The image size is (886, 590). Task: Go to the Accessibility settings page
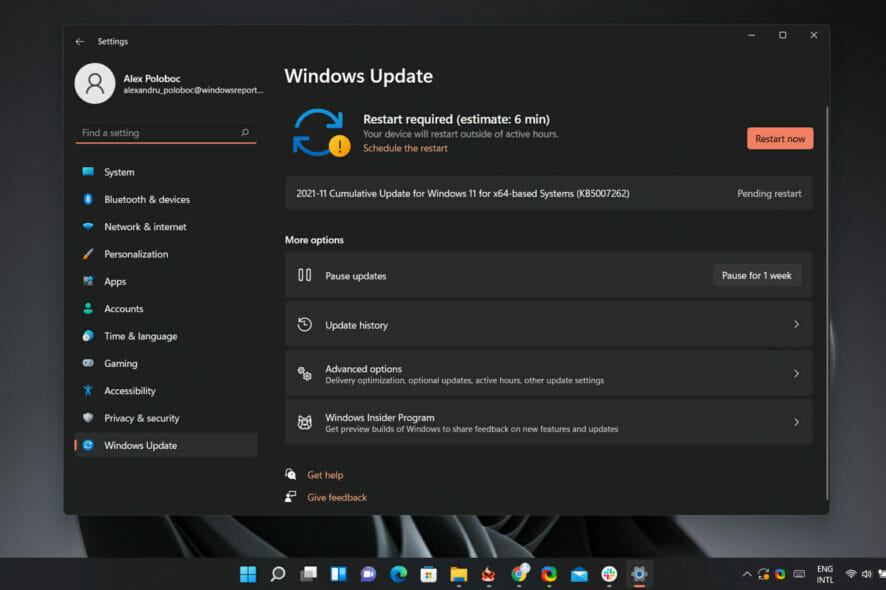pos(130,391)
